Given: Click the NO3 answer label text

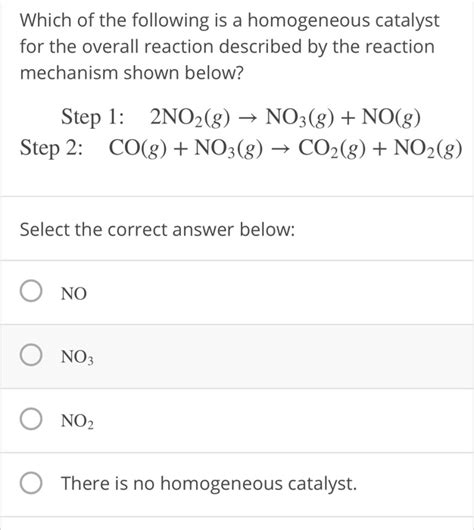Looking at the screenshot, I should [77, 357].
